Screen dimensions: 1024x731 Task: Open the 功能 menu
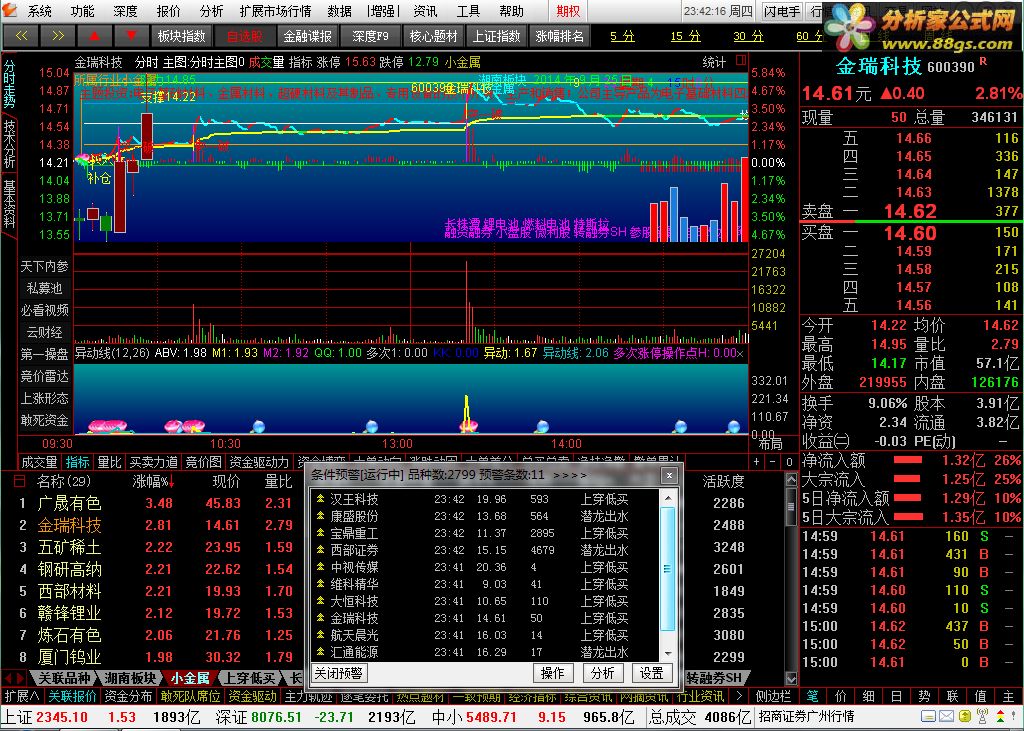pos(82,11)
